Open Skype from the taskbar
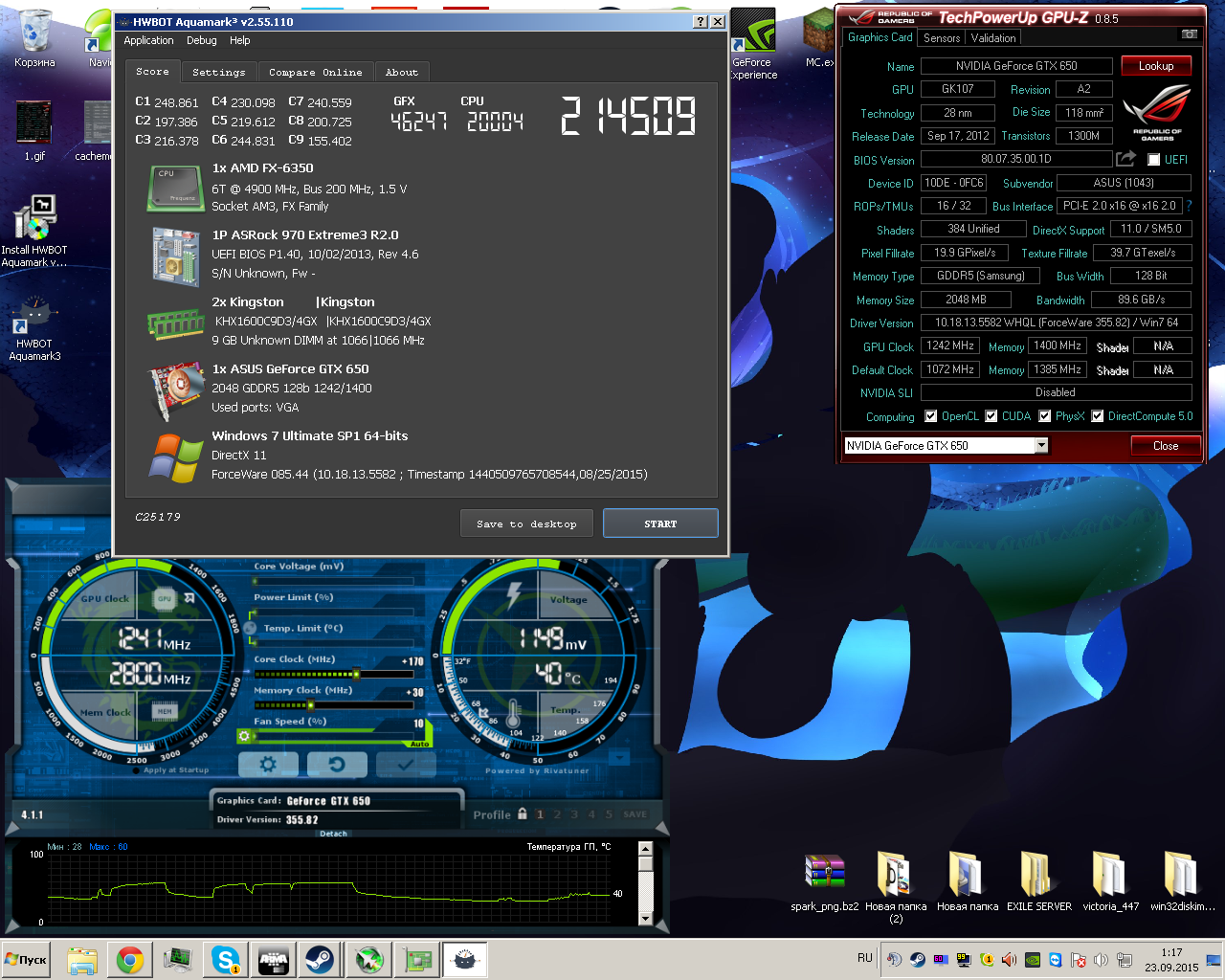The width and height of the screenshot is (1225, 980). pyautogui.click(x=226, y=959)
